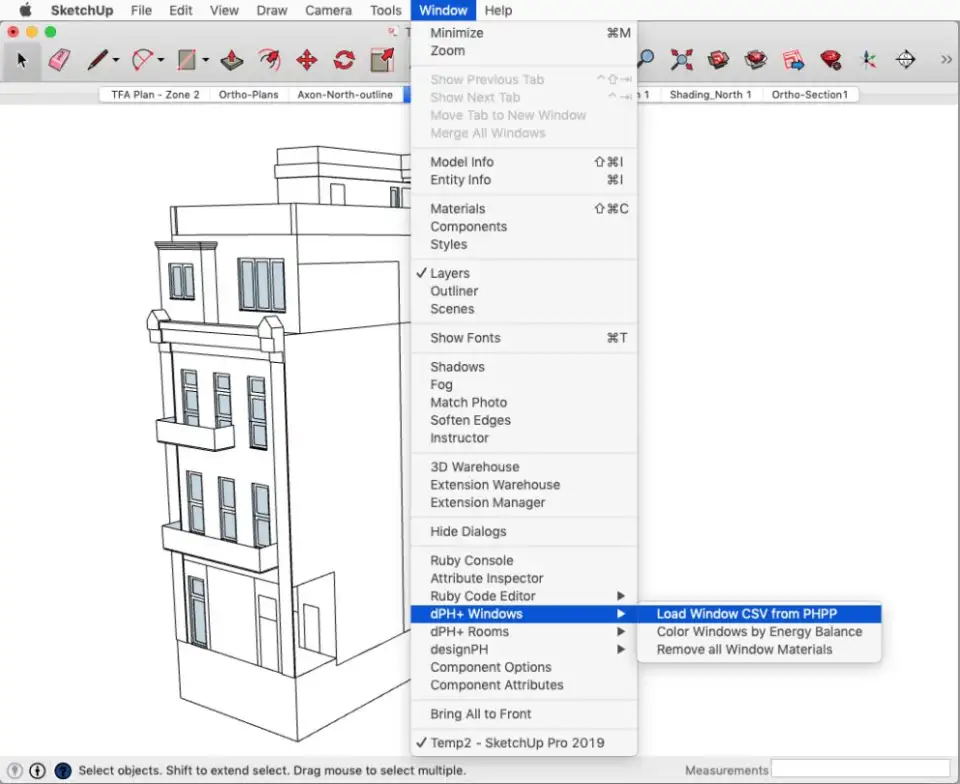The image size is (960, 784).
Task: Choose Load Window CSV from PHPP
Action: coord(747,614)
